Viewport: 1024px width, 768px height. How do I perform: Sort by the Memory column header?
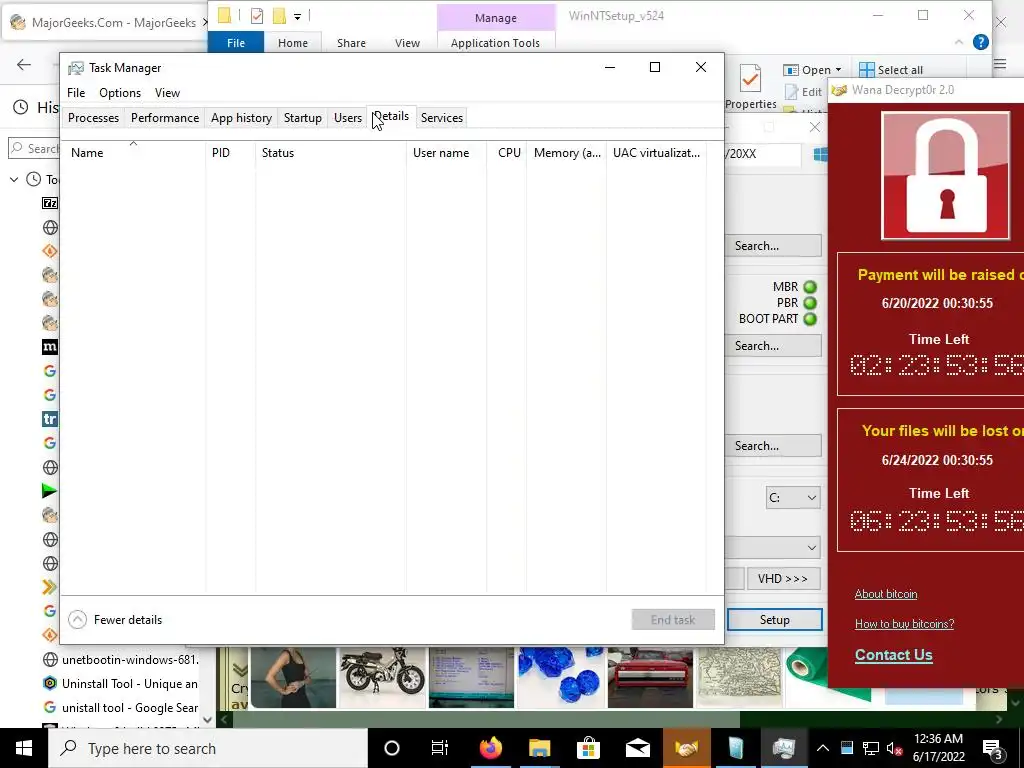pyautogui.click(x=567, y=153)
